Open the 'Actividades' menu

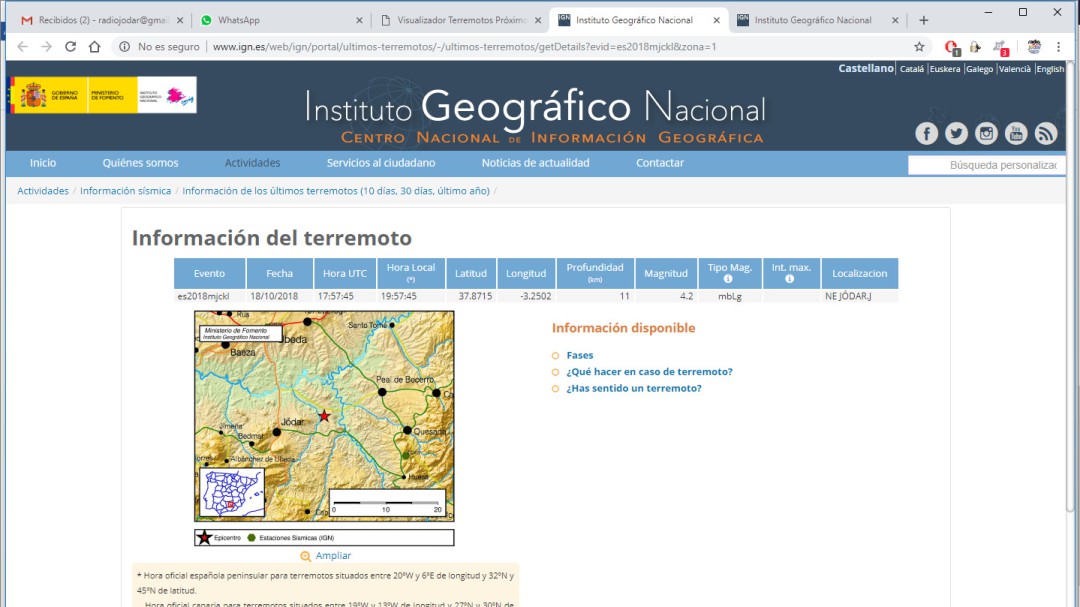click(x=252, y=163)
